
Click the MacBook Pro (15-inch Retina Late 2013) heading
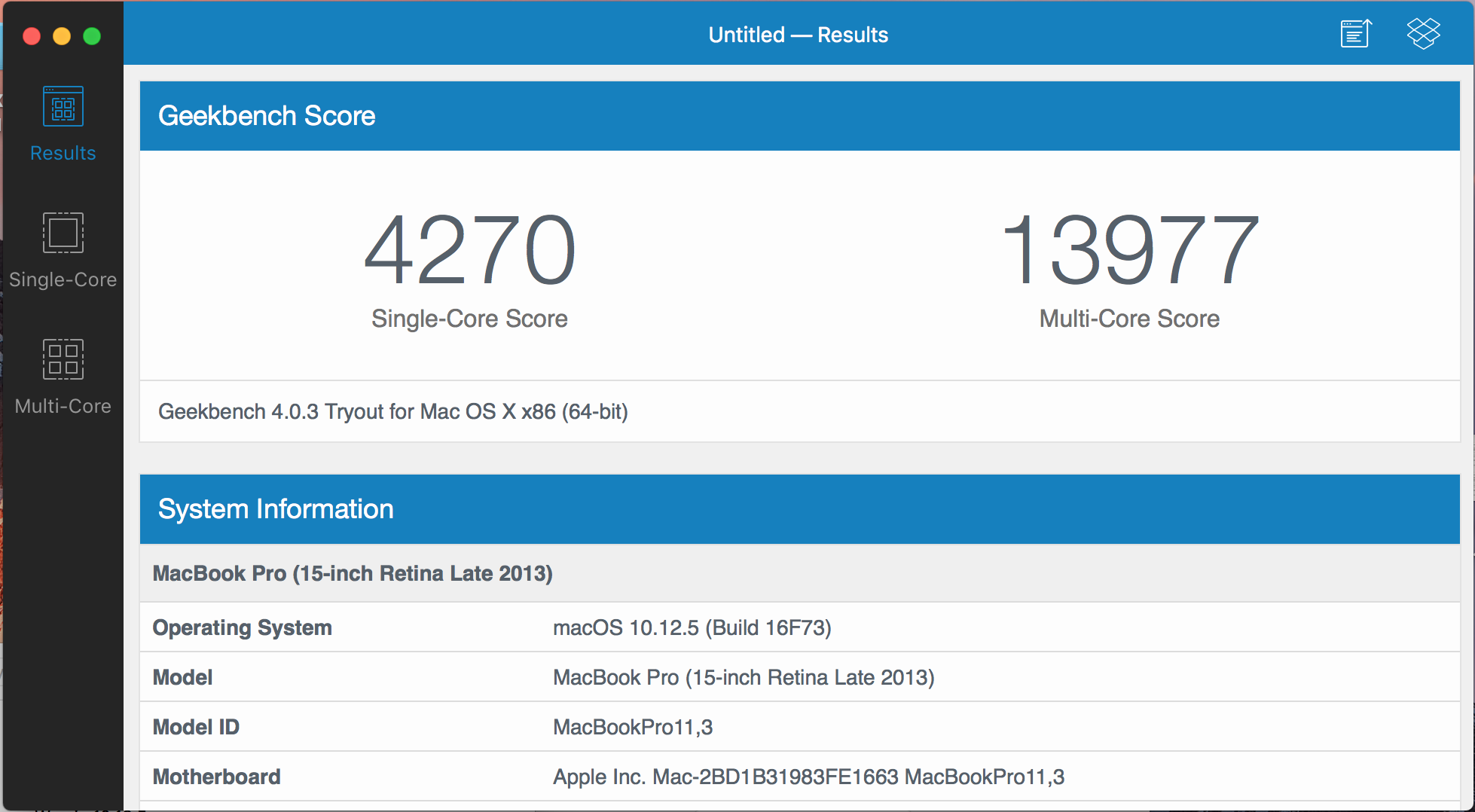pyautogui.click(x=353, y=573)
